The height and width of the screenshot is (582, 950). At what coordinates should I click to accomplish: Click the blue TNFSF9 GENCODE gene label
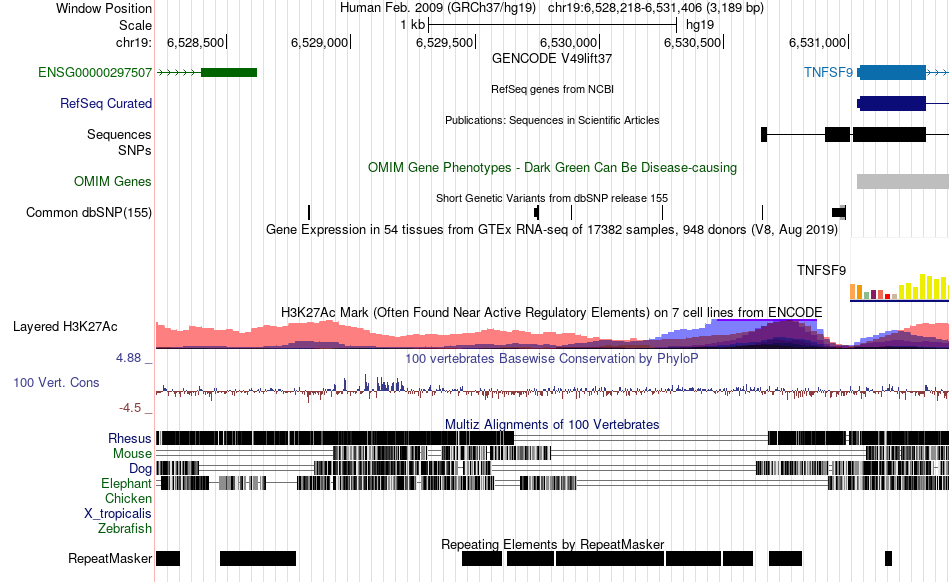click(x=828, y=73)
